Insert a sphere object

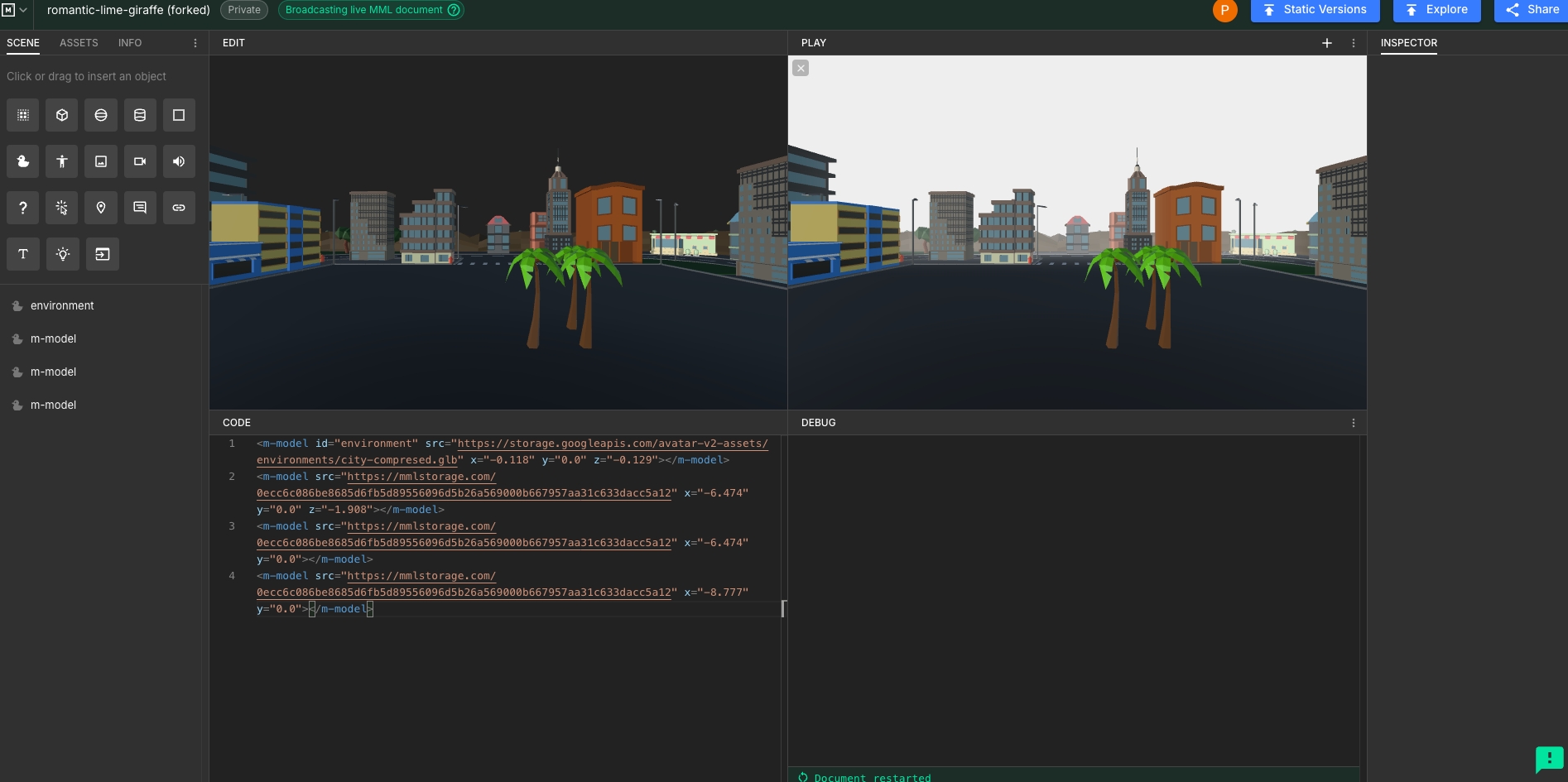click(101, 115)
